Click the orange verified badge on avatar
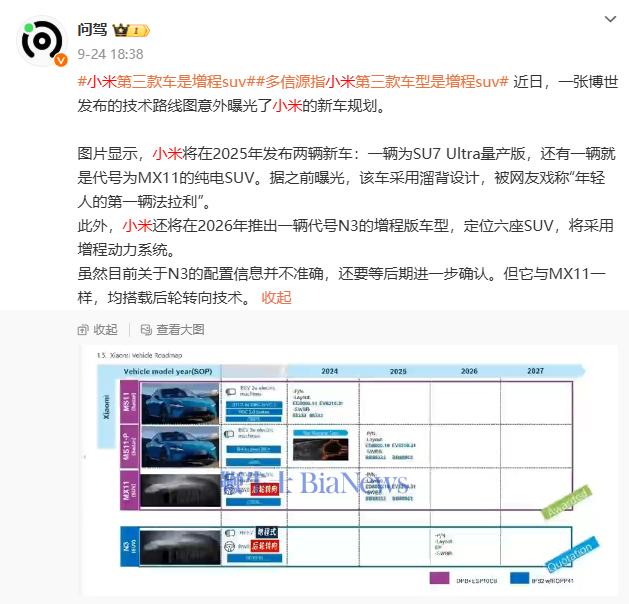The width and height of the screenshot is (629, 604). [x=61, y=61]
